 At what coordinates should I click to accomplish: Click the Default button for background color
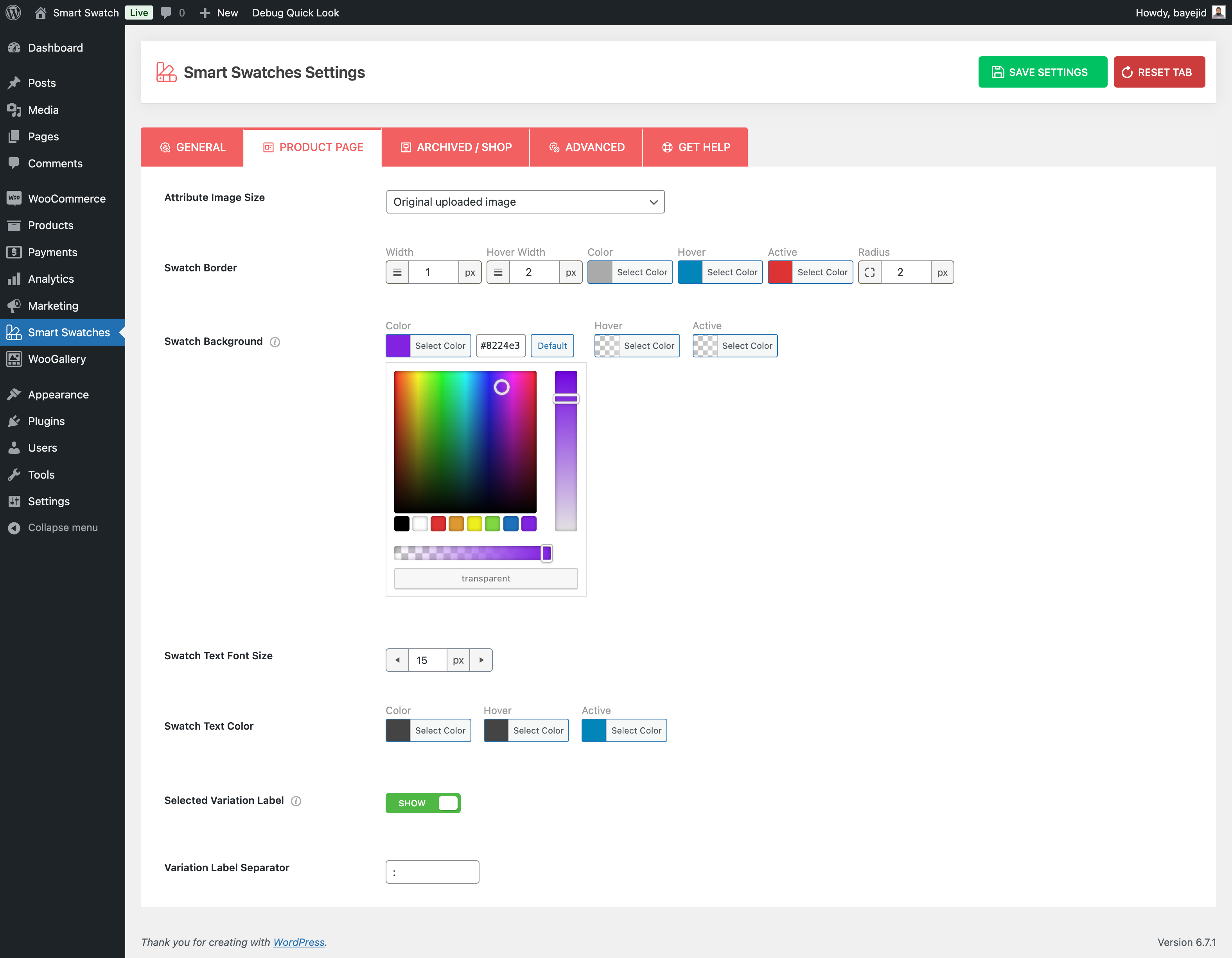(552, 346)
